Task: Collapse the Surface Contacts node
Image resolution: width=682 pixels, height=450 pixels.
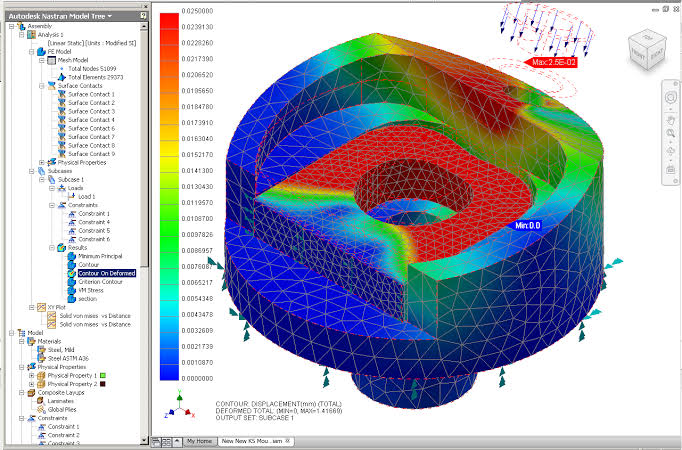Action: click(42, 86)
